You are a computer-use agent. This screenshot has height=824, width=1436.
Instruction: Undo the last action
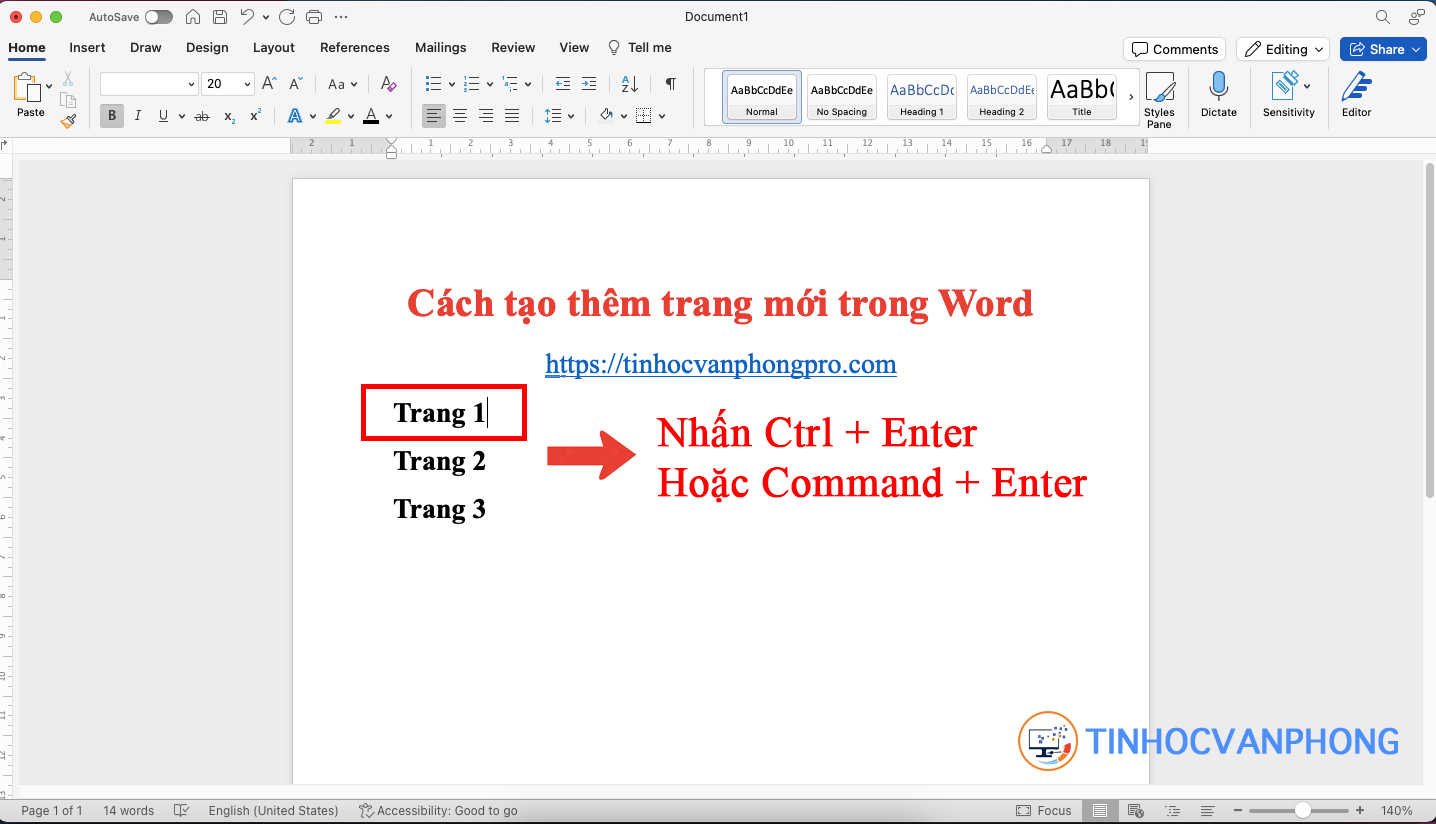click(247, 17)
